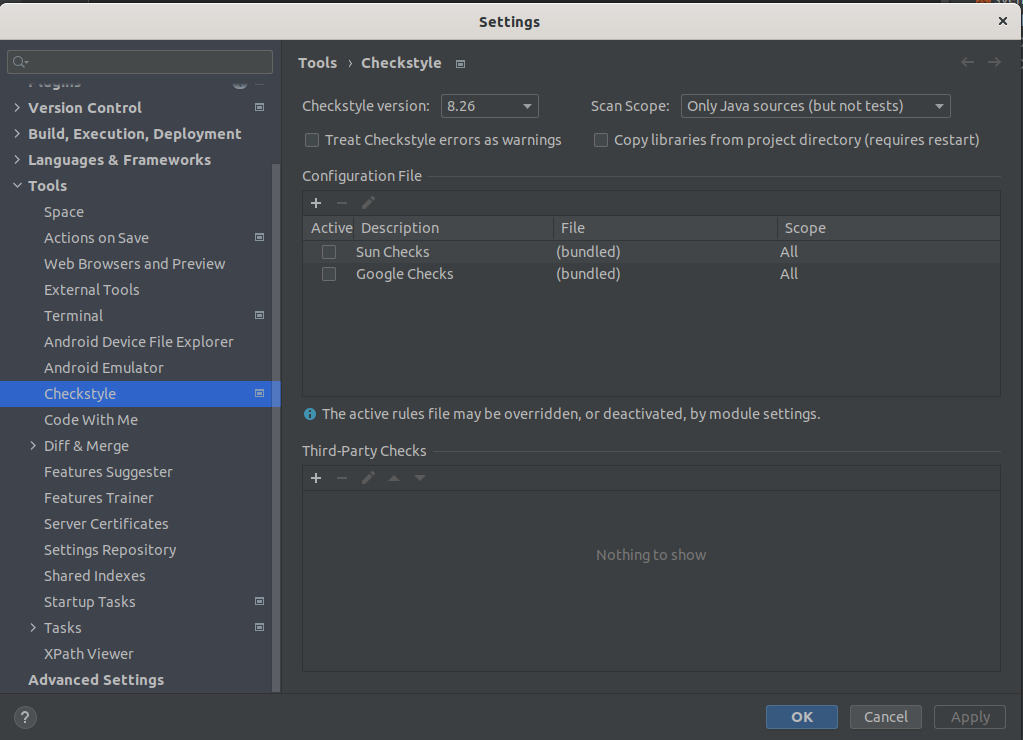Open Features Suggester settings
The height and width of the screenshot is (740, 1023).
(108, 472)
